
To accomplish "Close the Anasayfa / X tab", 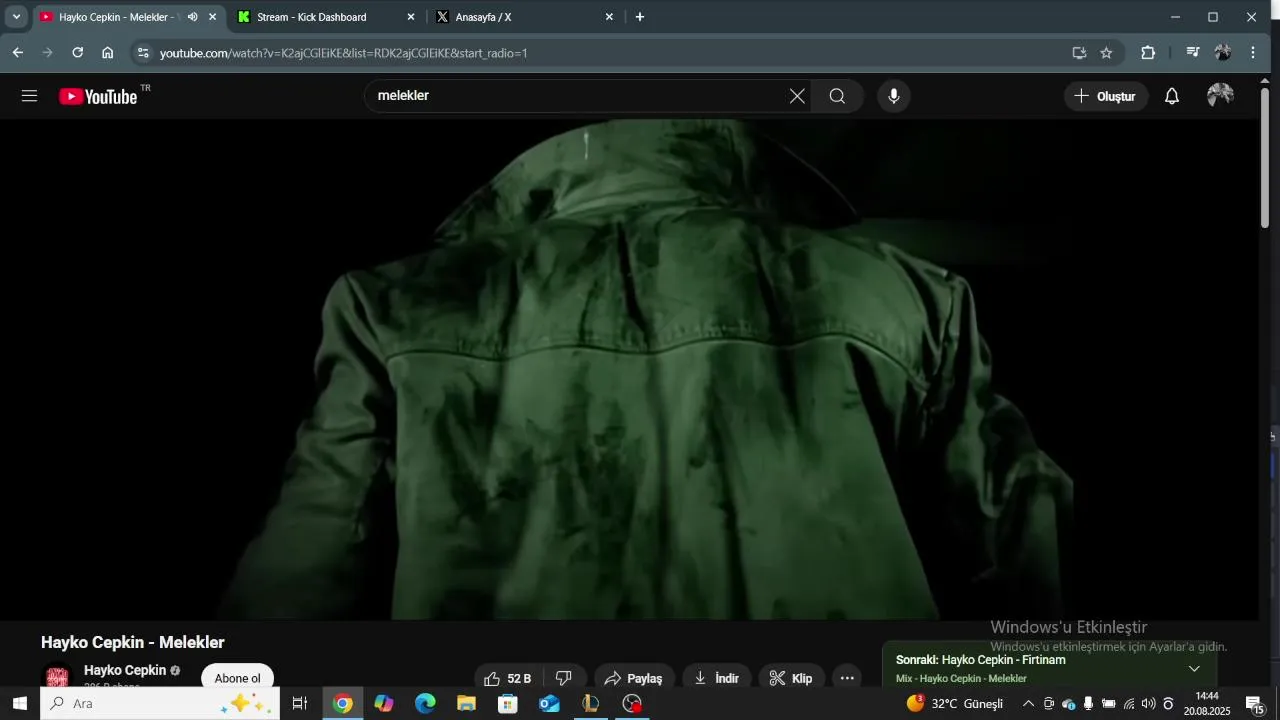I will [609, 17].
